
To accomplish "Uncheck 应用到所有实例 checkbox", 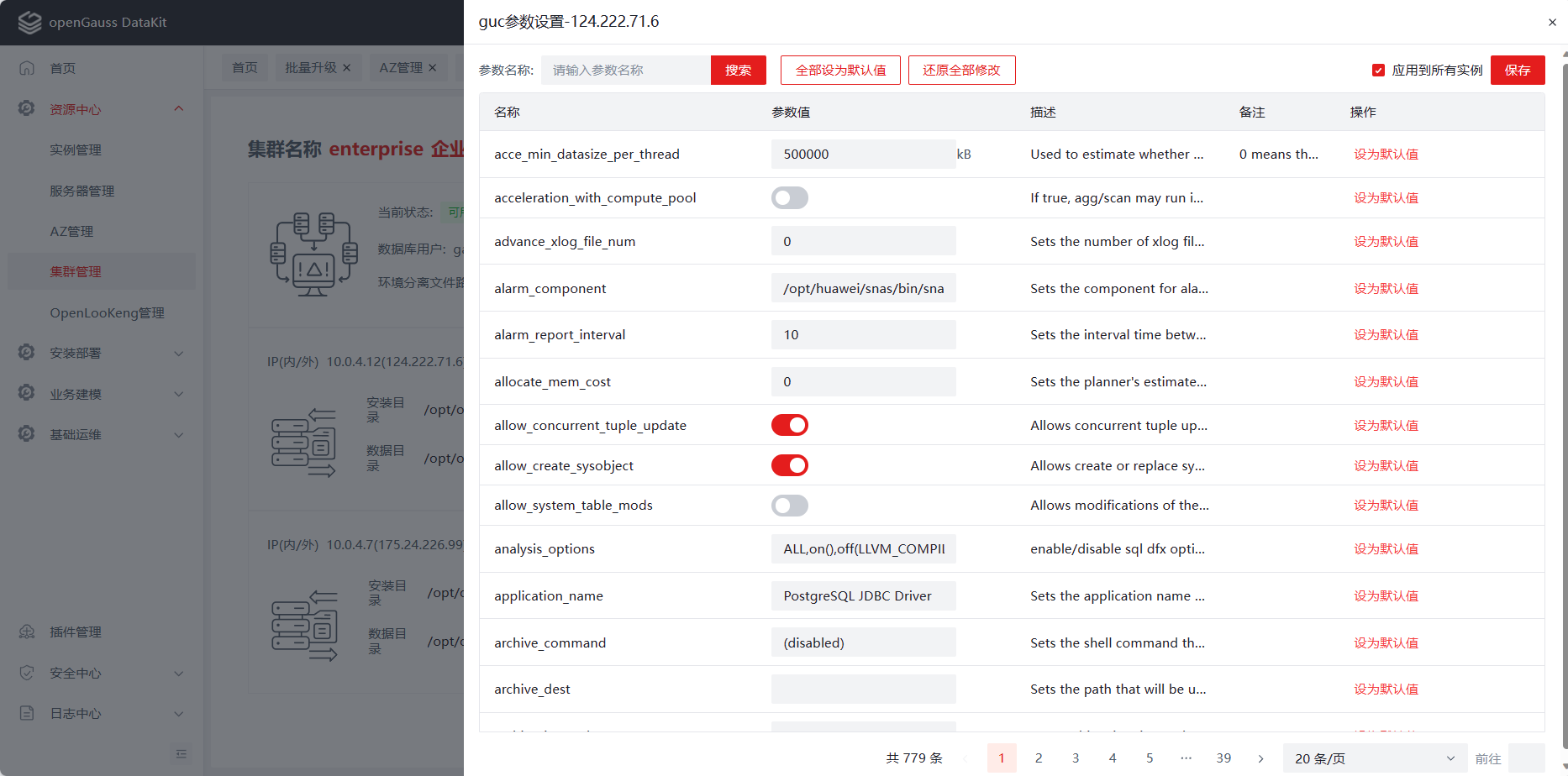I will (1378, 71).
